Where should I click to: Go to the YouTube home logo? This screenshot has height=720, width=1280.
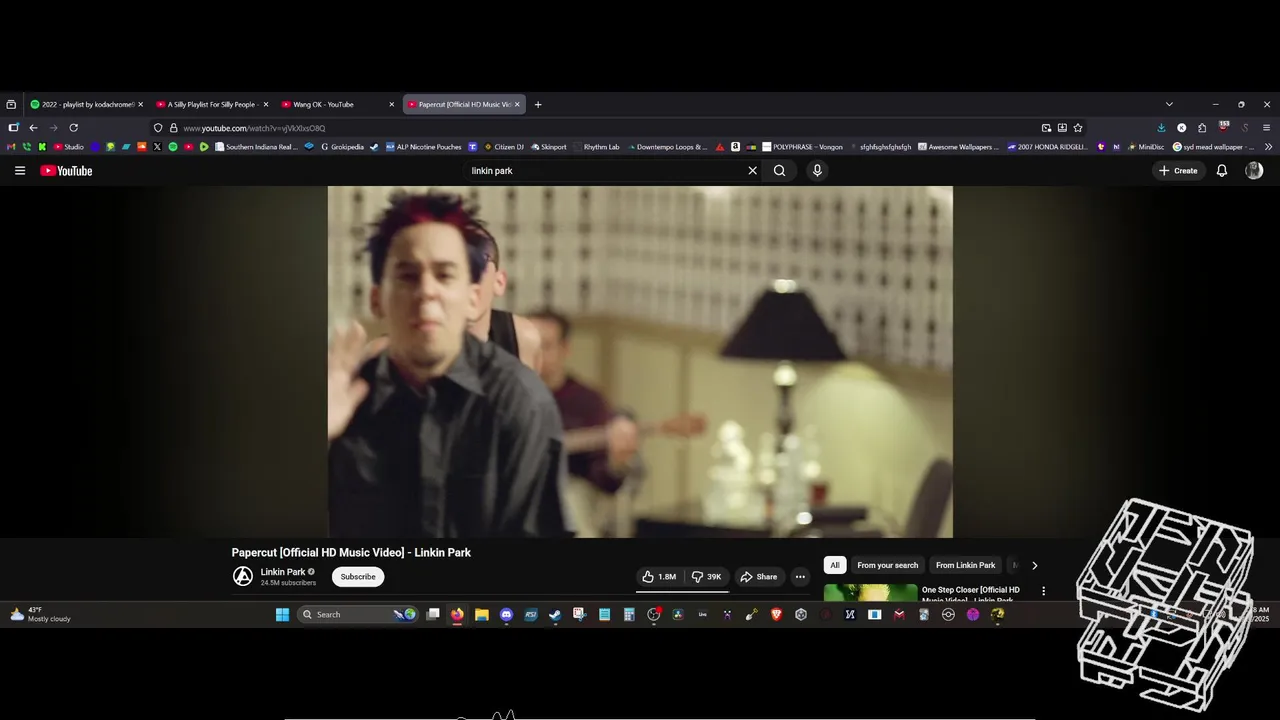click(x=66, y=171)
